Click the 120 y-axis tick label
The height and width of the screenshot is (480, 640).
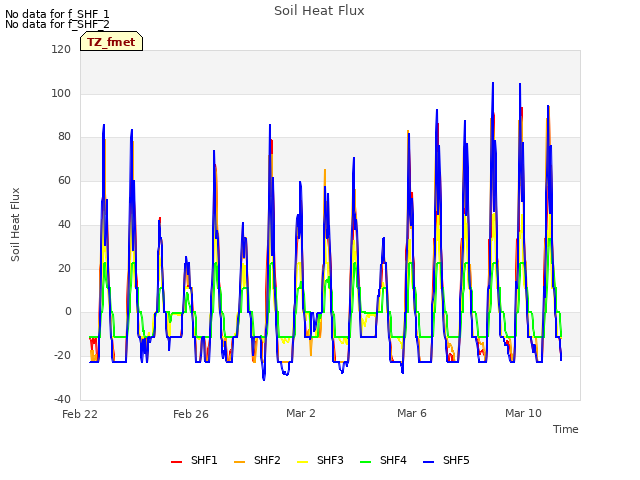click(61, 49)
